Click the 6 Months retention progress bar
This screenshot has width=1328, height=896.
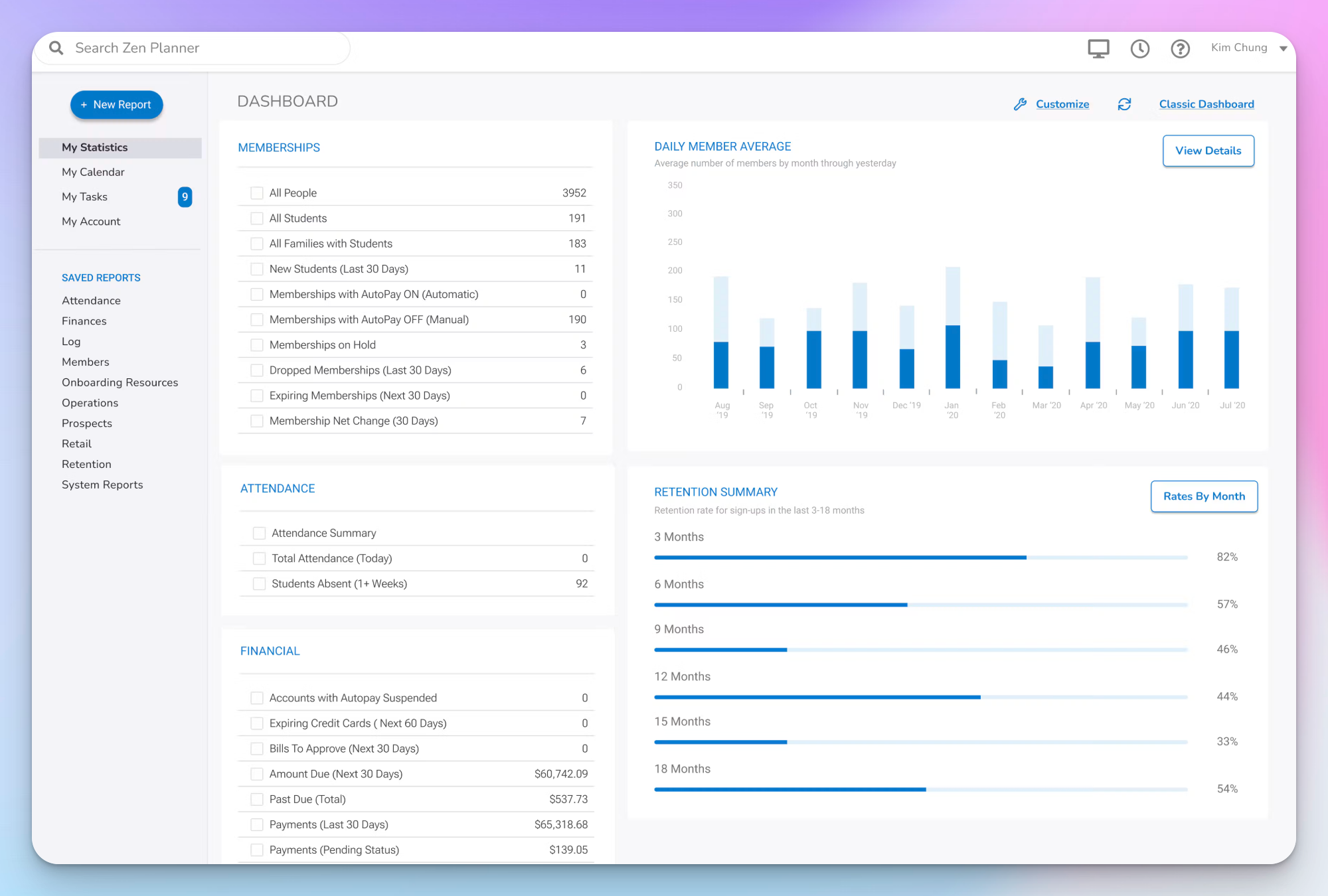[x=921, y=605]
